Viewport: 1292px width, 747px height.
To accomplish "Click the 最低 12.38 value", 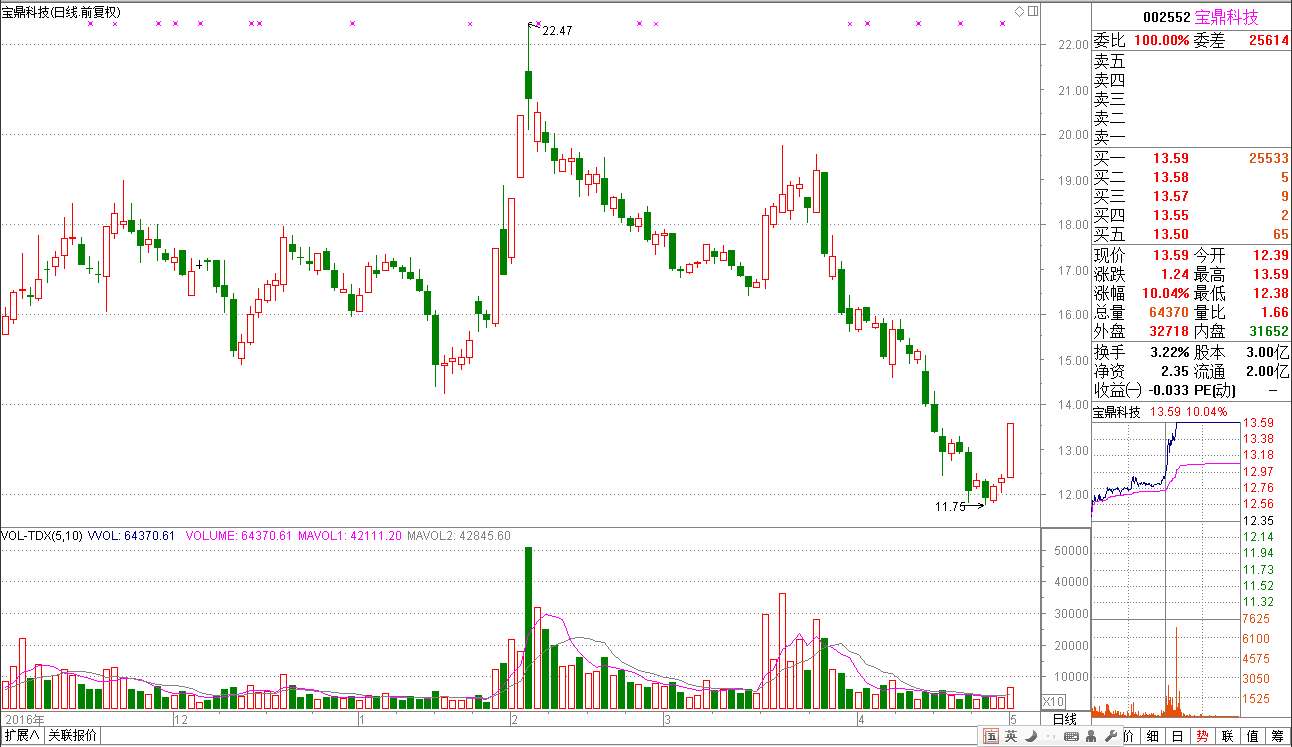I will [1271, 294].
